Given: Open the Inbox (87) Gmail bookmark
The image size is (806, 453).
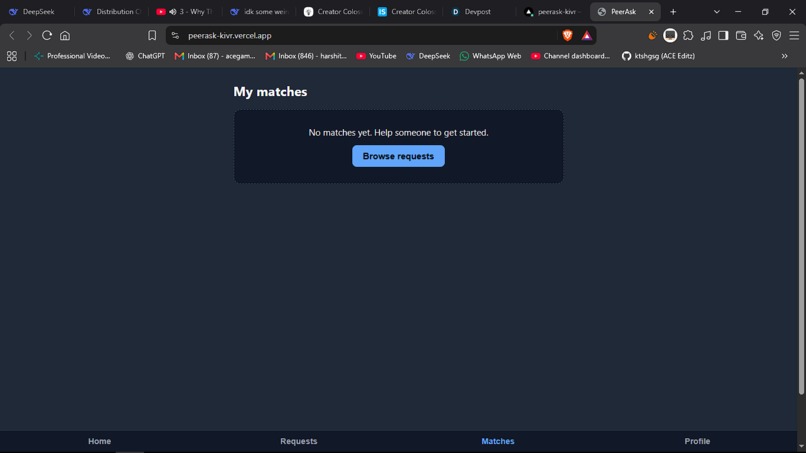Looking at the screenshot, I should pos(215,56).
